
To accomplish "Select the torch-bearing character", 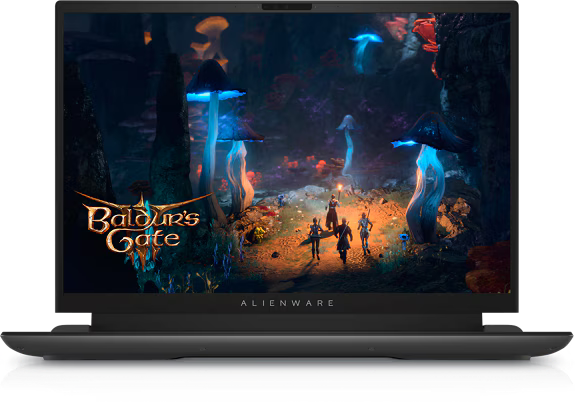I will [333, 212].
